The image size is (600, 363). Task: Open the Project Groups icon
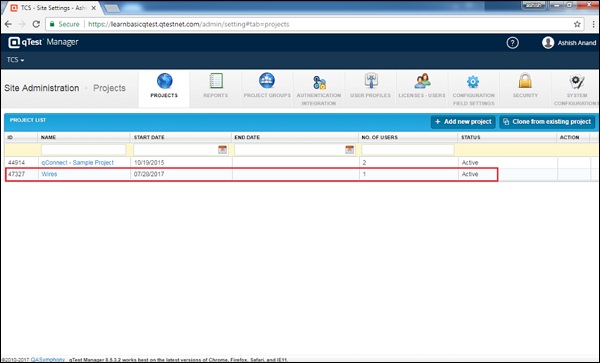coord(267,81)
